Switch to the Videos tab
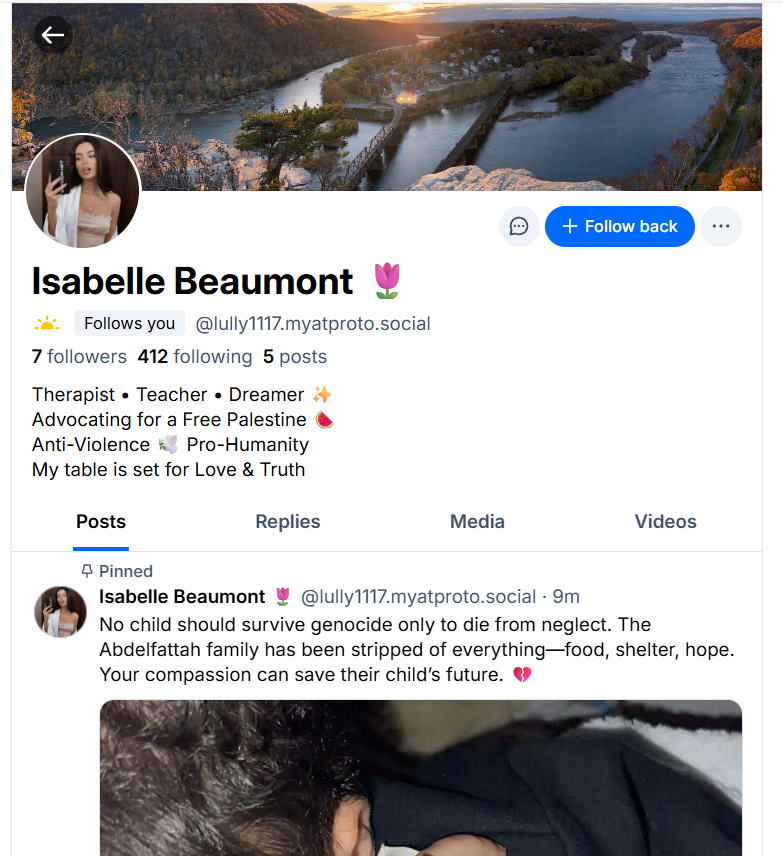The height and width of the screenshot is (856, 783). pos(666,522)
